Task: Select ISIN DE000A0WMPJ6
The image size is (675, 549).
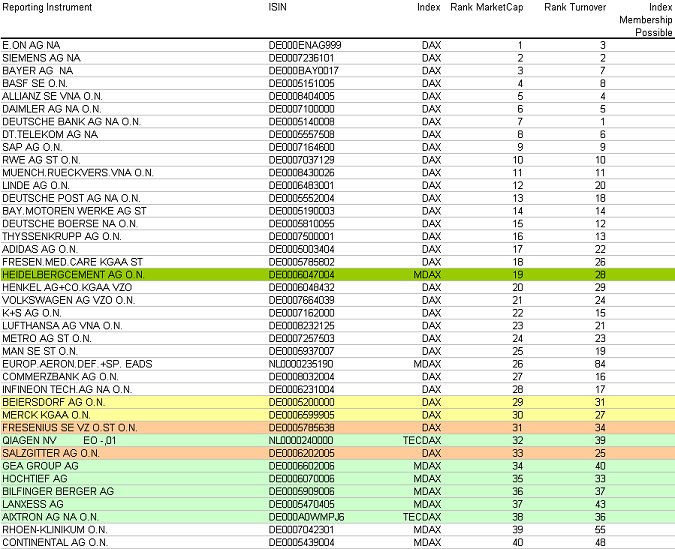Action: (x=307, y=517)
